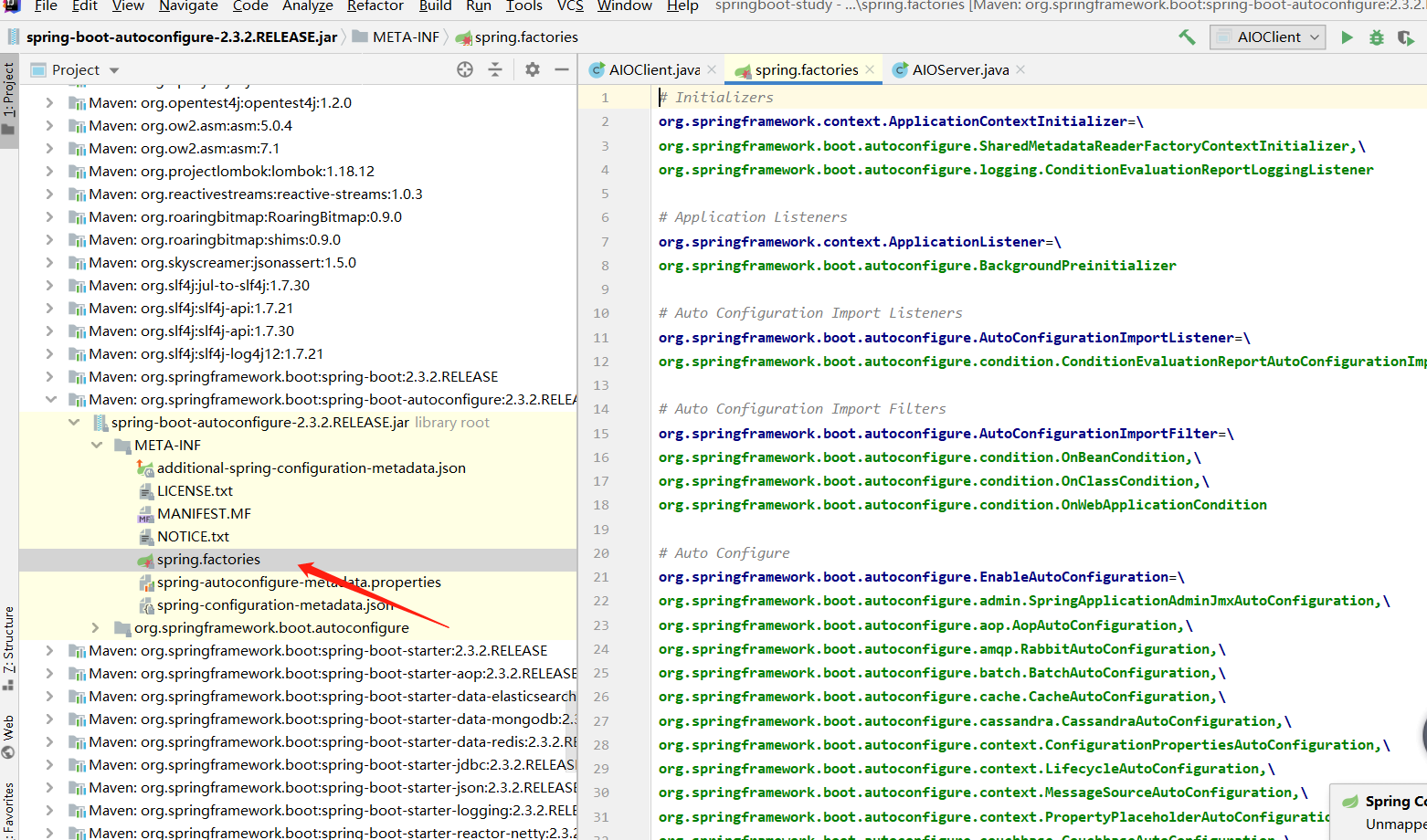Open the Run menu
1427x840 pixels.
(x=479, y=5)
